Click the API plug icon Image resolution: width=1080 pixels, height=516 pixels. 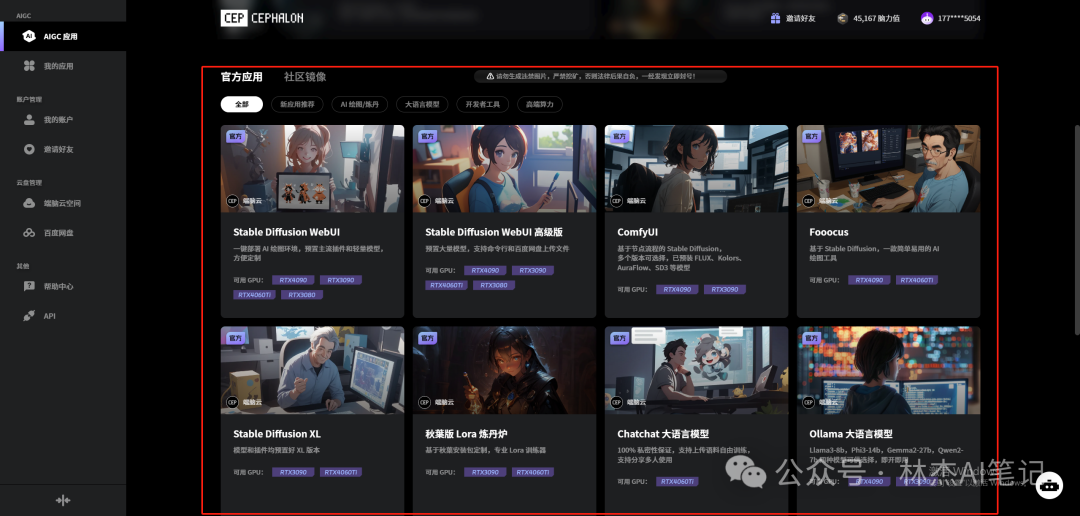(x=29, y=316)
